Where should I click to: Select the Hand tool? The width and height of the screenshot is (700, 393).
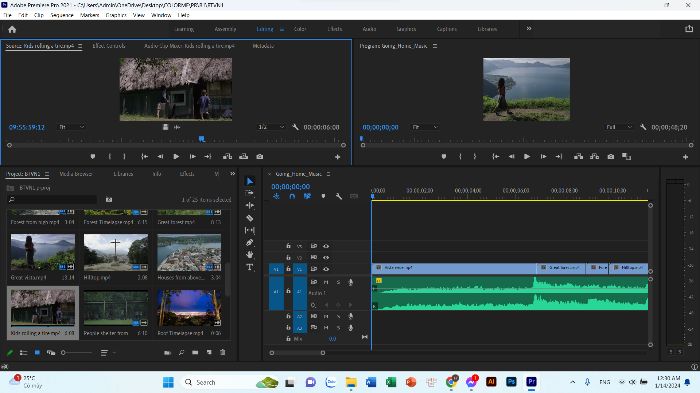(x=250, y=255)
